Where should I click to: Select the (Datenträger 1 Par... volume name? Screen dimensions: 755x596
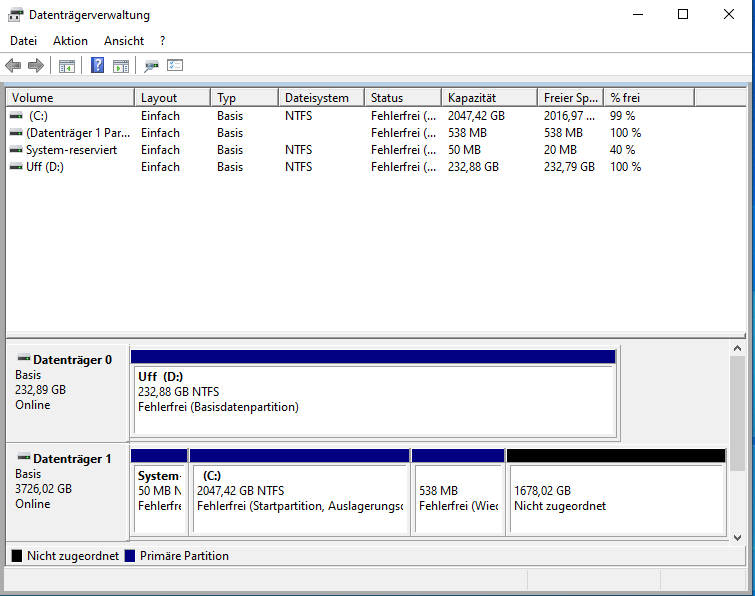78,133
